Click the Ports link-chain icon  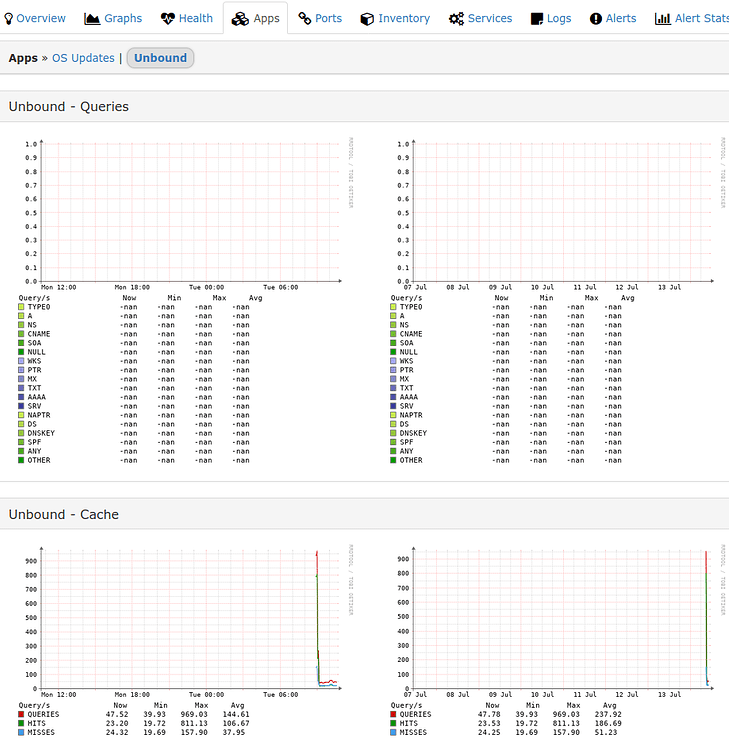[x=305, y=19]
